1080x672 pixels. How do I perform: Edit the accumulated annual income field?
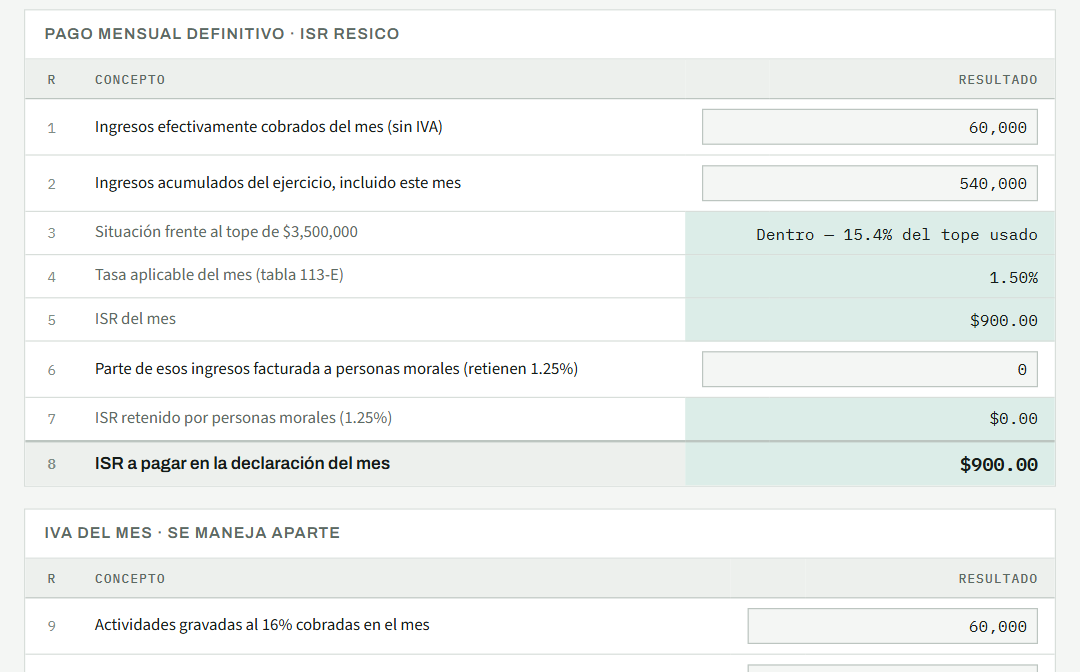pyautogui.click(x=869, y=183)
